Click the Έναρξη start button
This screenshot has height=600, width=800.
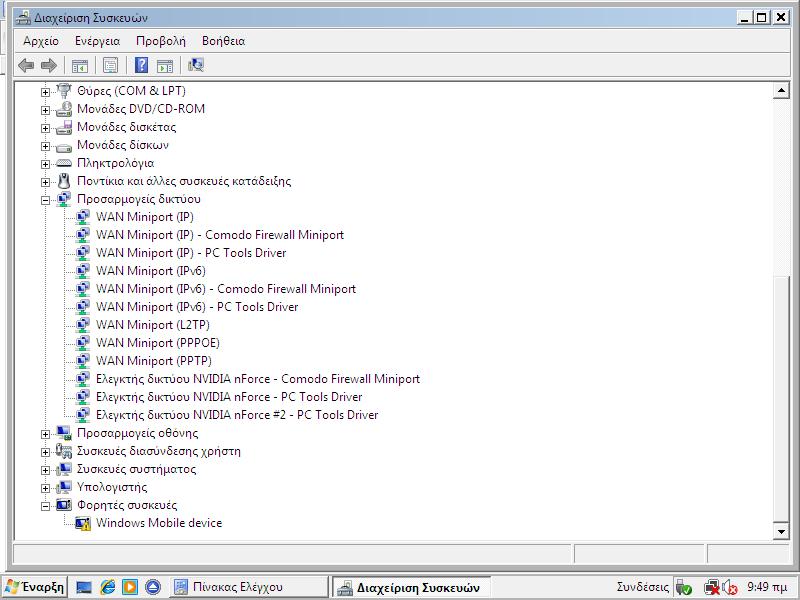[35, 587]
